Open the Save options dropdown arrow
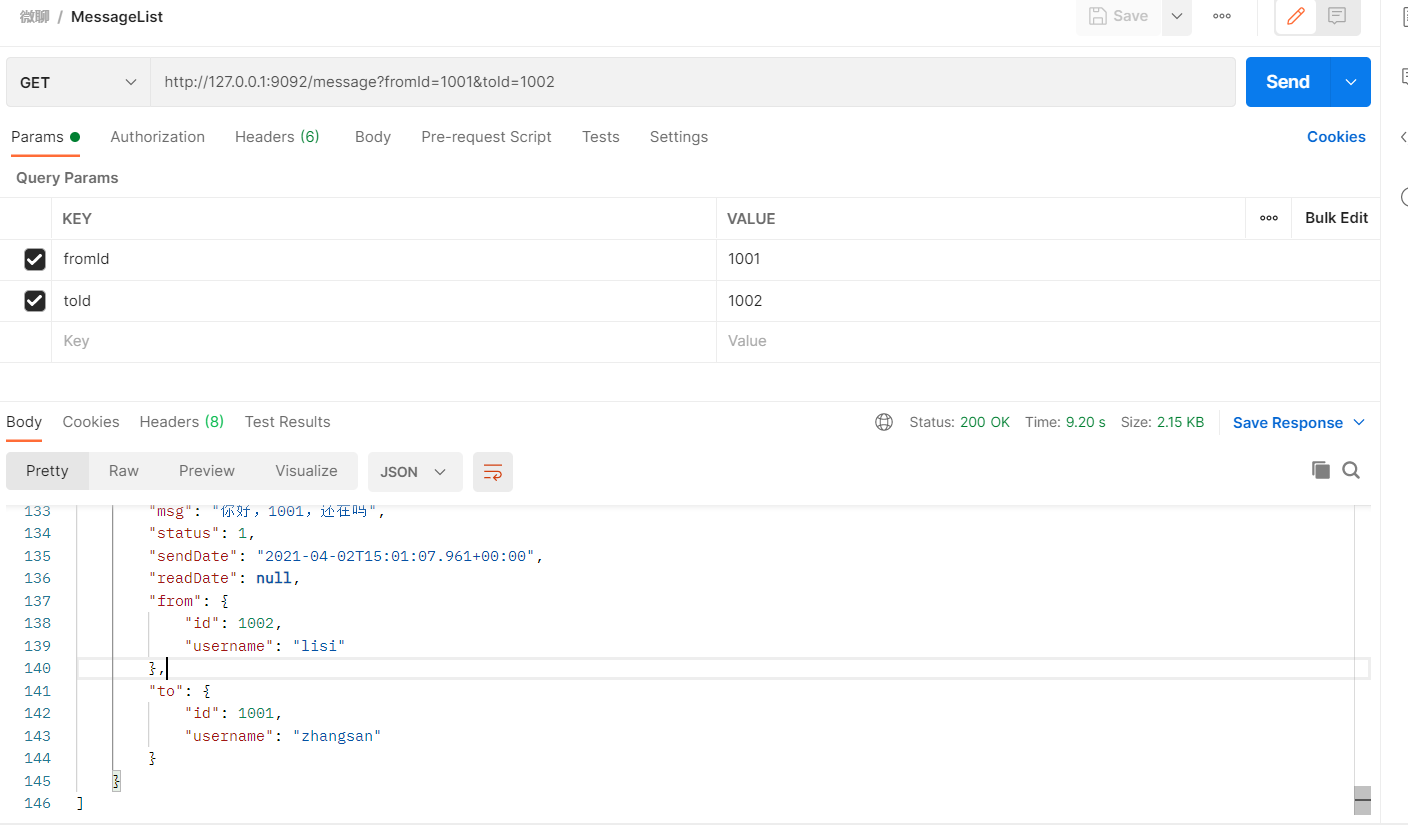This screenshot has width=1408, height=826. (1176, 16)
